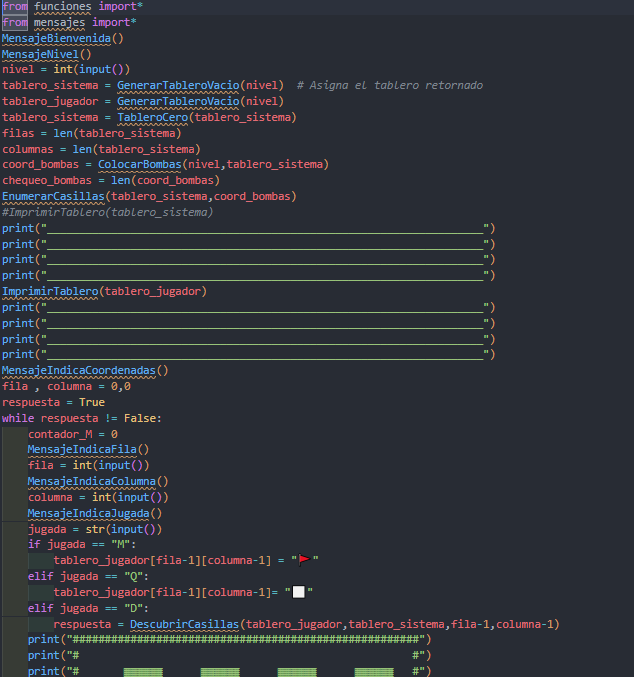The width and height of the screenshot is (634, 677).
Task: Place cursor on 'funciones' in first import
Action: click(63, 6)
